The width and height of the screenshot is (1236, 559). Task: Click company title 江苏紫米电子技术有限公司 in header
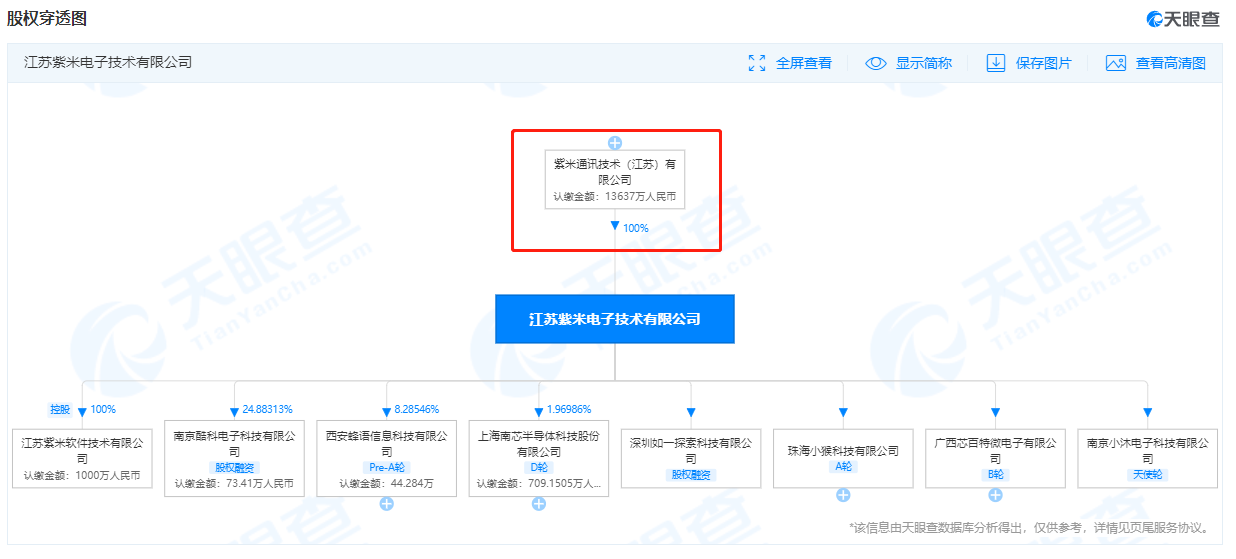108,62
